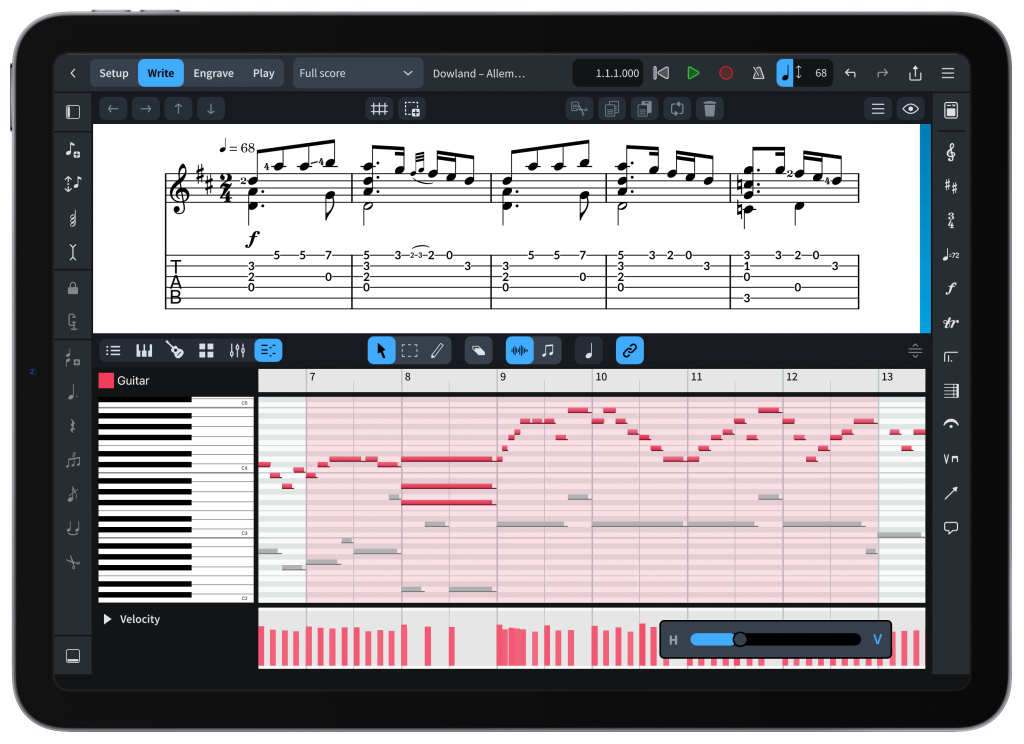Adjust the H to V zoom slider
The image size is (1024, 744).
coord(740,639)
